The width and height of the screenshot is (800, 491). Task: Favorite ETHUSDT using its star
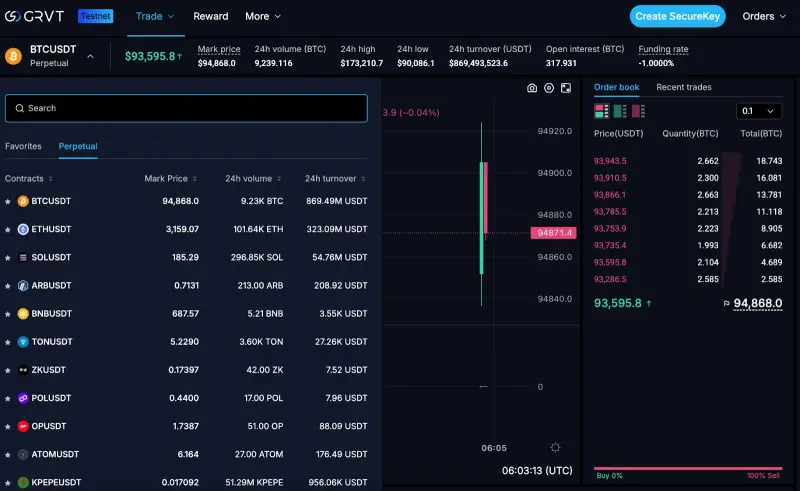pyautogui.click(x=8, y=229)
